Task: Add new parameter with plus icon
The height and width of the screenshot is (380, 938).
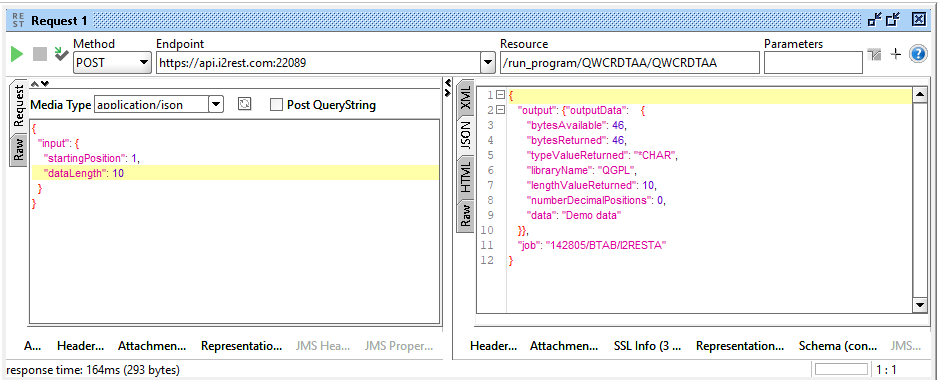Action: (896, 54)
